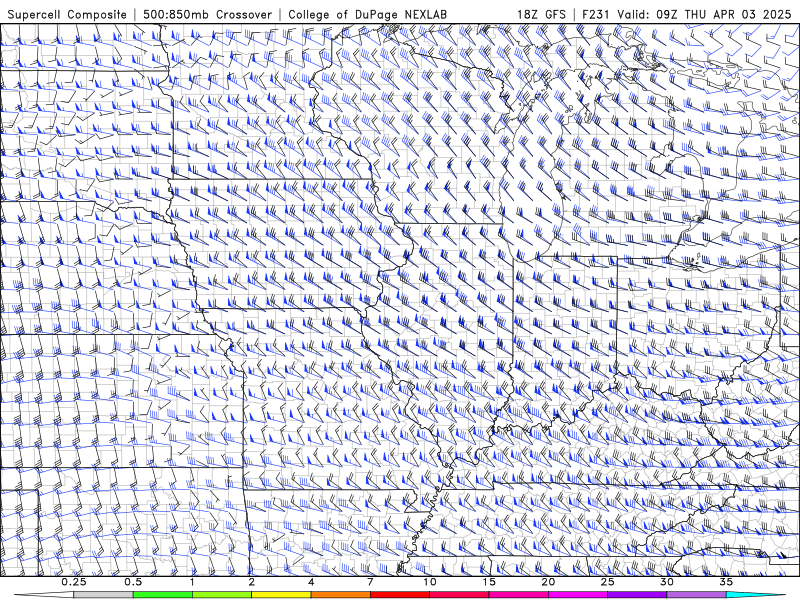800x600 pixels.
Task: Click the violet legend swatch between 25 and 30
Action: (637, 595)
